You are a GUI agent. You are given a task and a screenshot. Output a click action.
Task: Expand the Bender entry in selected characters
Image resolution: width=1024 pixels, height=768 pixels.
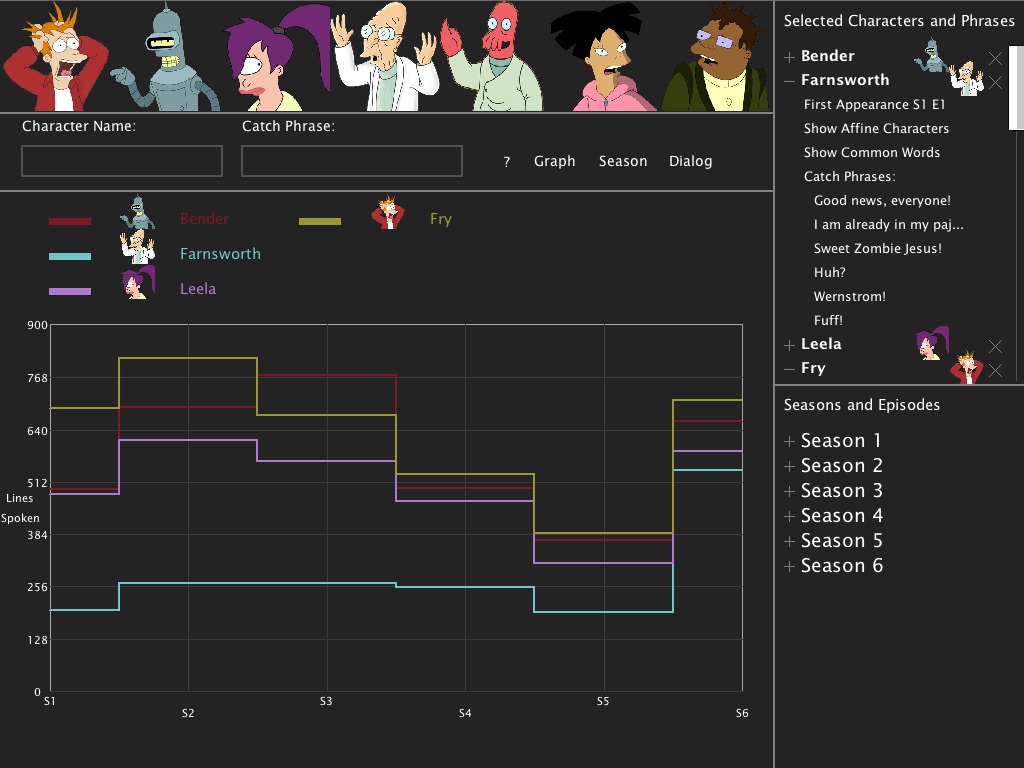tap(790, 57)
